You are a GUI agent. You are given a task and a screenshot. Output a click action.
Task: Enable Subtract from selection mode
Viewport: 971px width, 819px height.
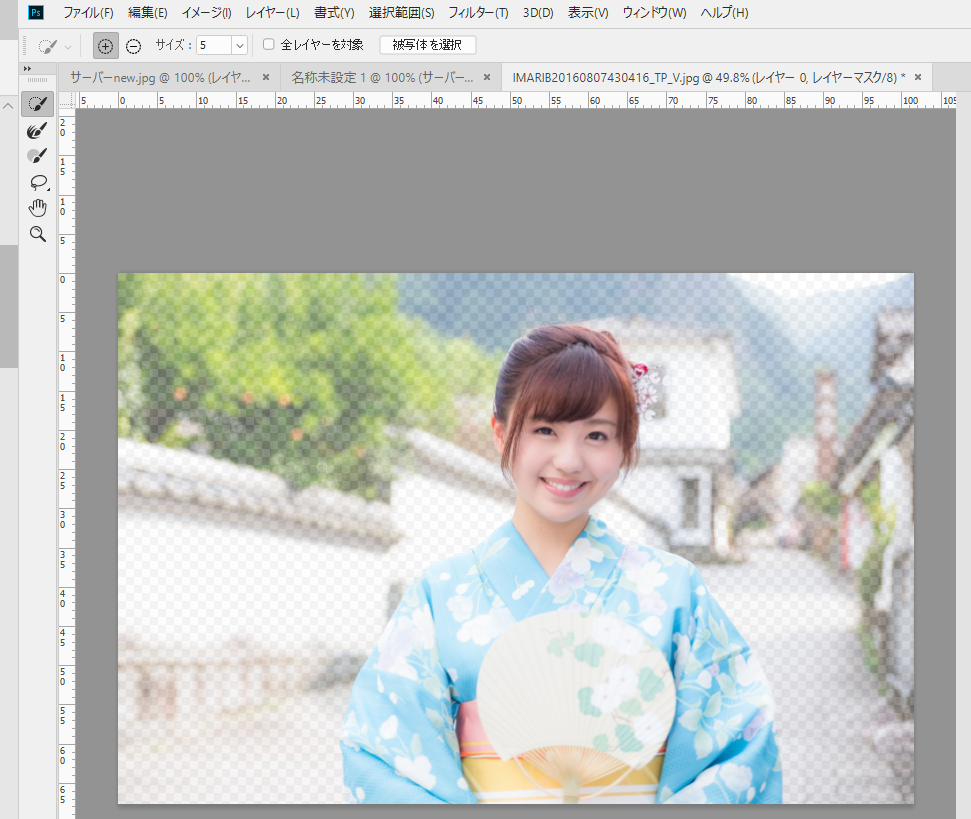pyautogui.click(x=132, y=45)
